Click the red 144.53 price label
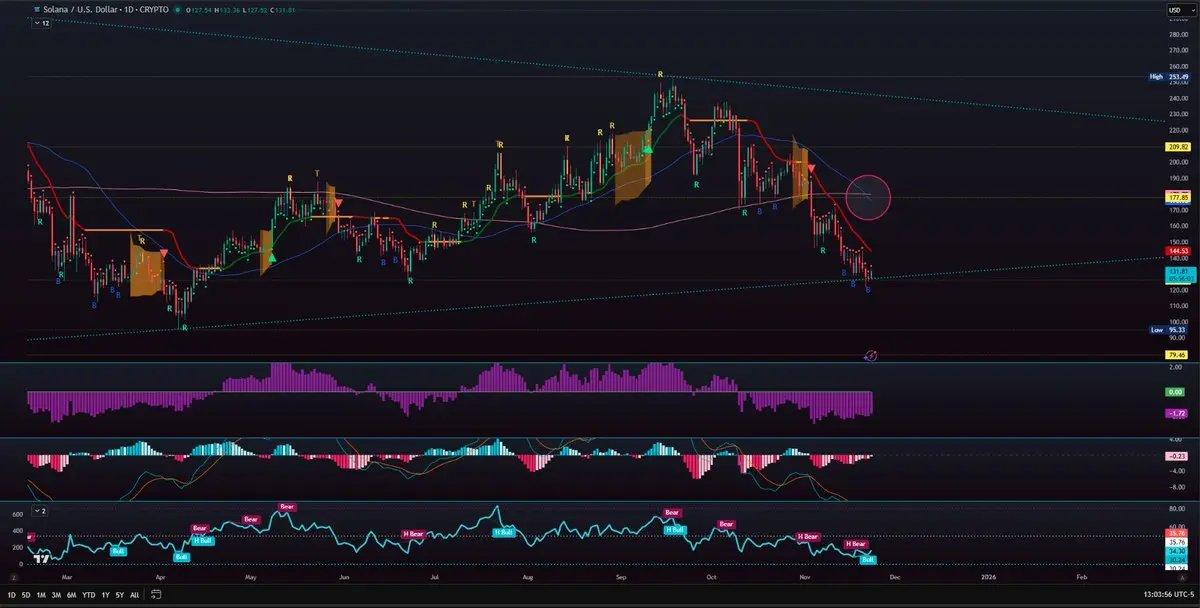Image resolution: width=1200 pixels, height=608 pixels. pos(1177,252)
